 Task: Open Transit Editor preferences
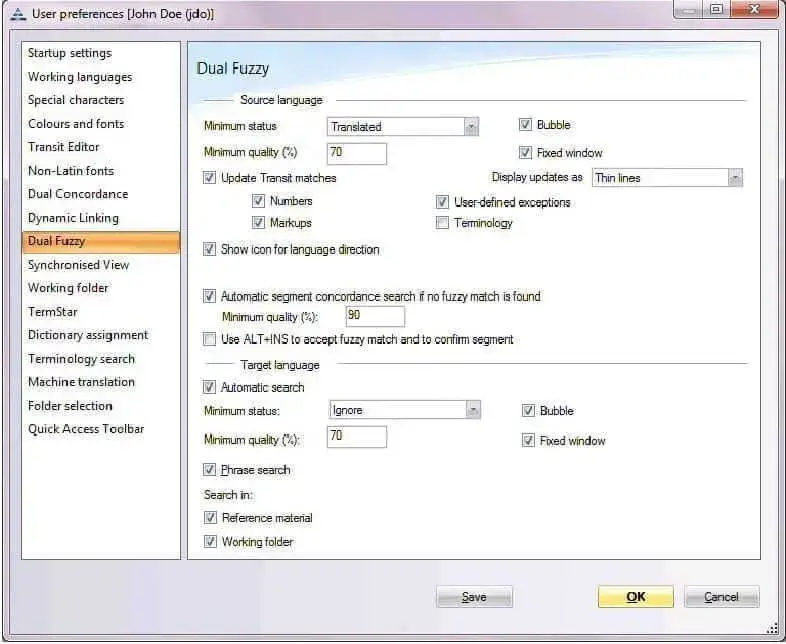click(64, 147)
